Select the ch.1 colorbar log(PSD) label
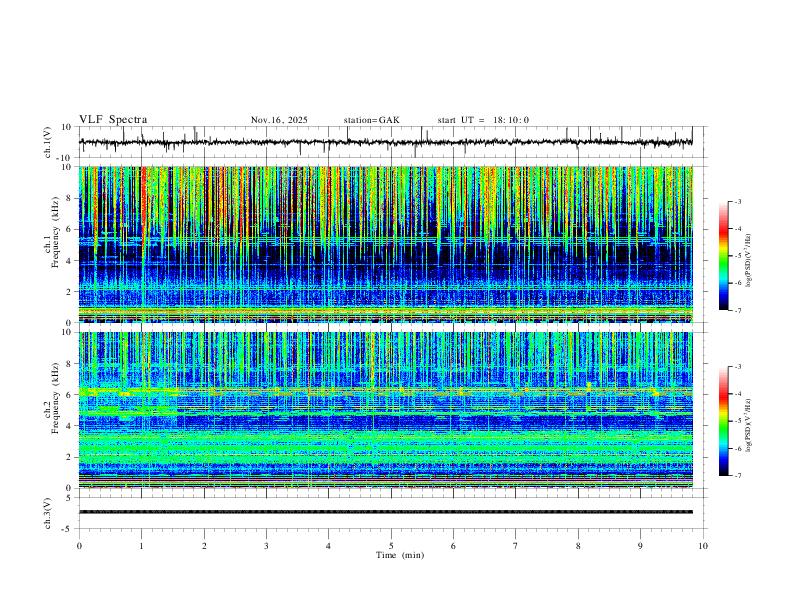This screenshot has height=612, width=792. tap(748, 260)
